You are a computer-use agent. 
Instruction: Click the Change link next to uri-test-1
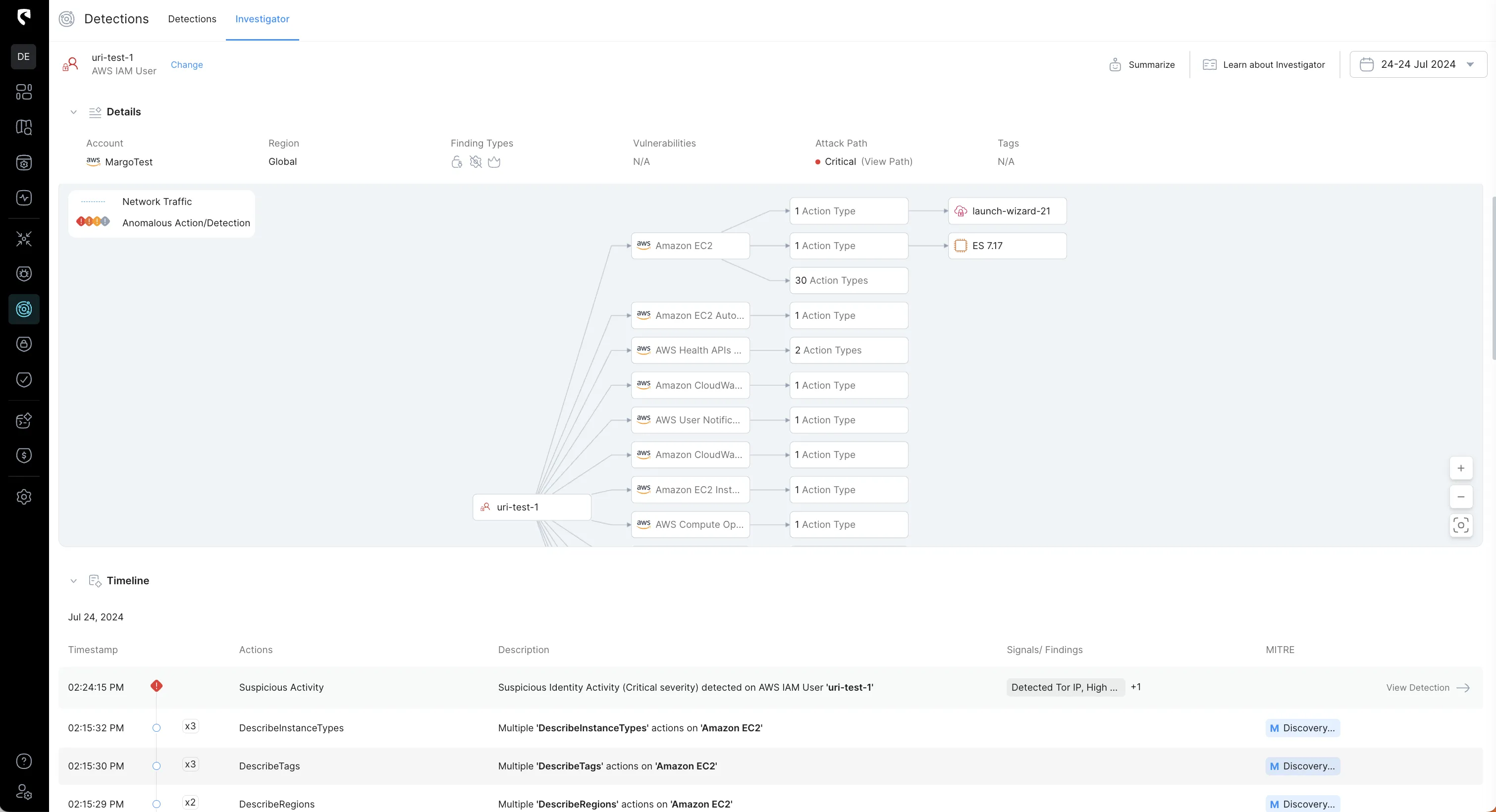point(187,64)
